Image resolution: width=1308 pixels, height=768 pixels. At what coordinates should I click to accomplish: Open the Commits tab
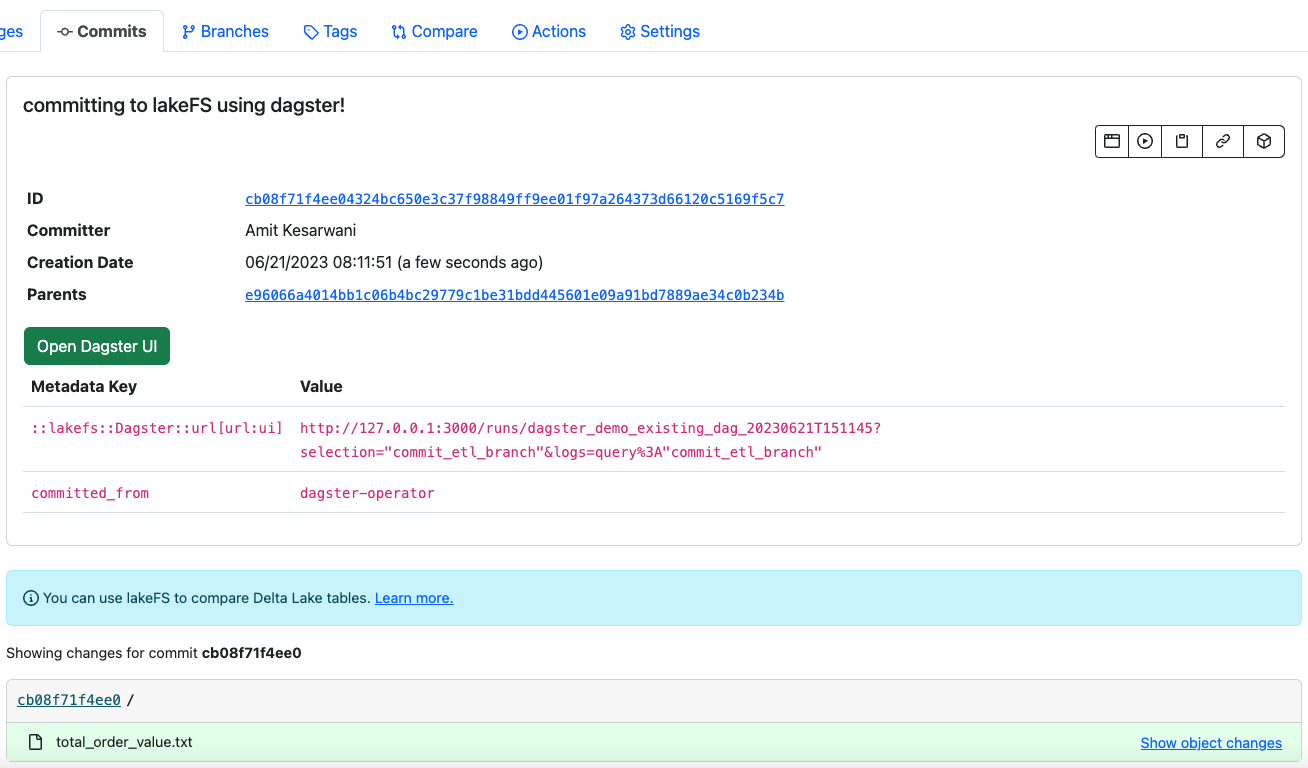102,31
